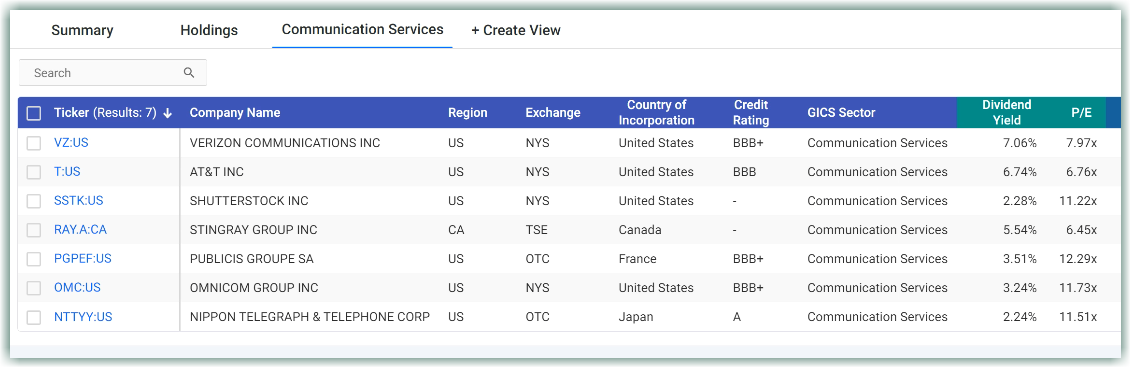
Task: Sort by GICS Sector column header
Action: click(841, 113)
